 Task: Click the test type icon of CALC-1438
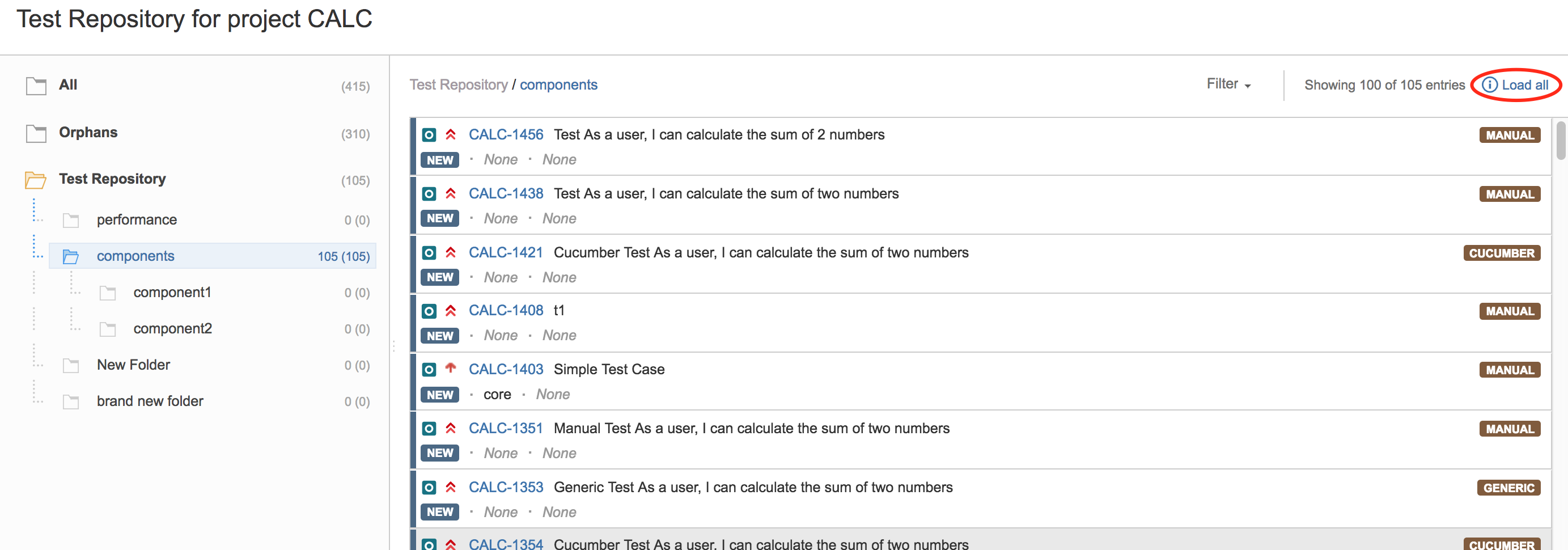click(429, 194)
